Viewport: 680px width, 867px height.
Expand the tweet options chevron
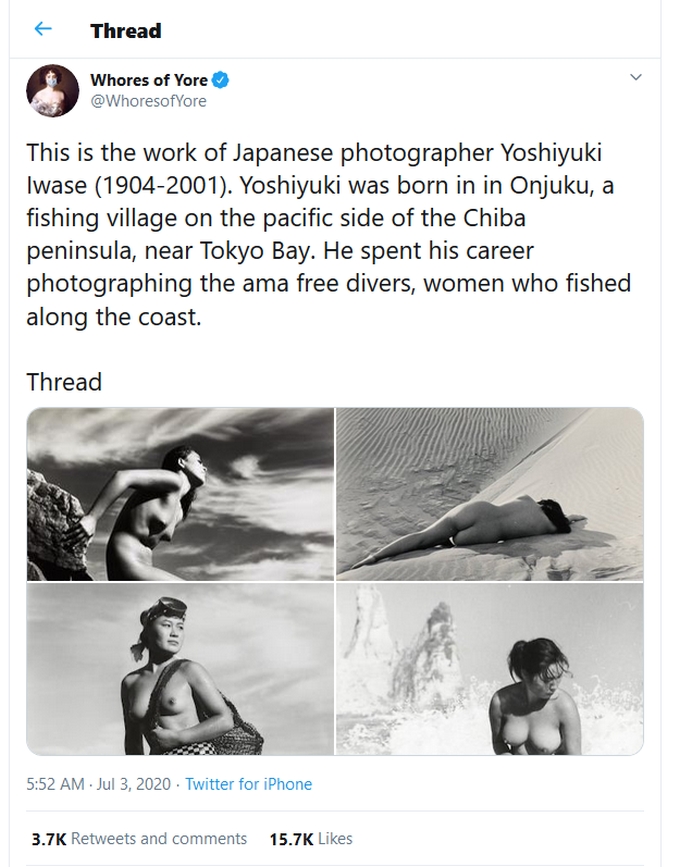[x=636, y=78]
